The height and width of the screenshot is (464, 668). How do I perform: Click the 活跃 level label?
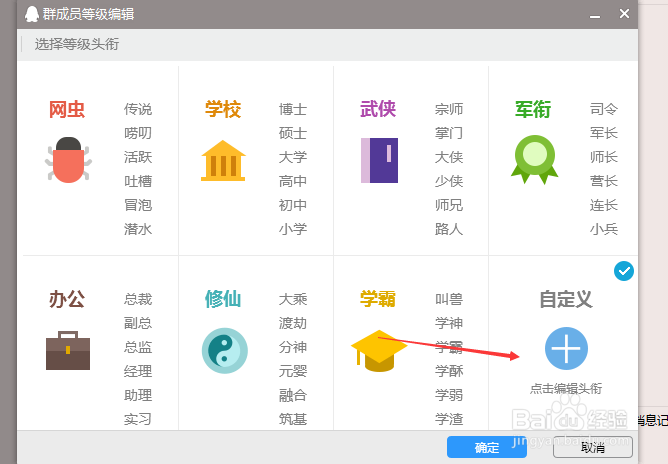(138, 157)
